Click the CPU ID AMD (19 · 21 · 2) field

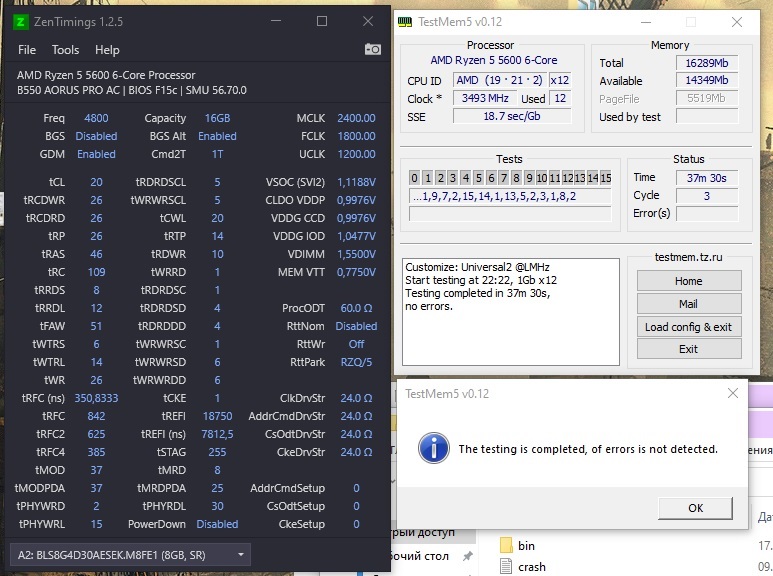click(x=499, y=80)
